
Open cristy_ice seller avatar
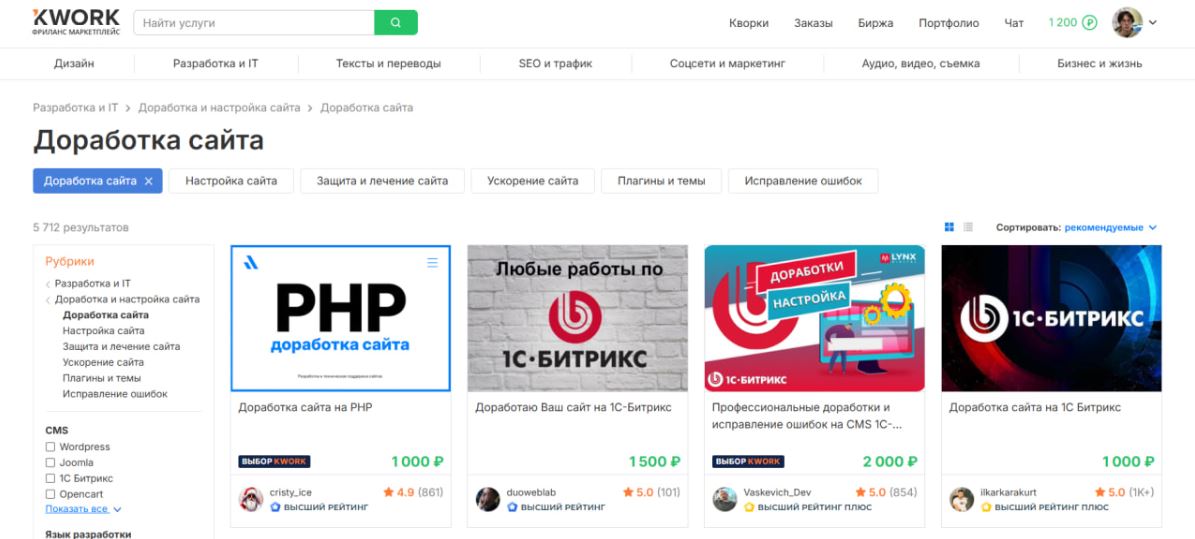click(251, 499)
